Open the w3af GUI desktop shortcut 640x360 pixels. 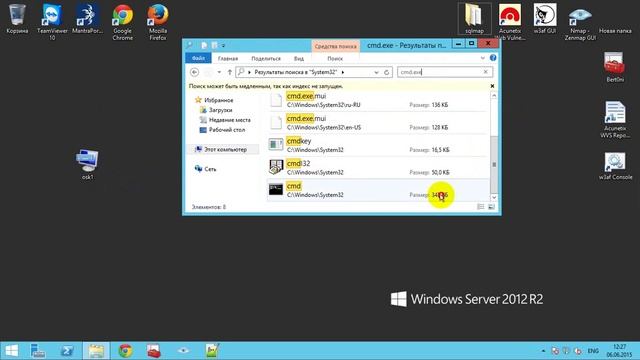point(544,18)
